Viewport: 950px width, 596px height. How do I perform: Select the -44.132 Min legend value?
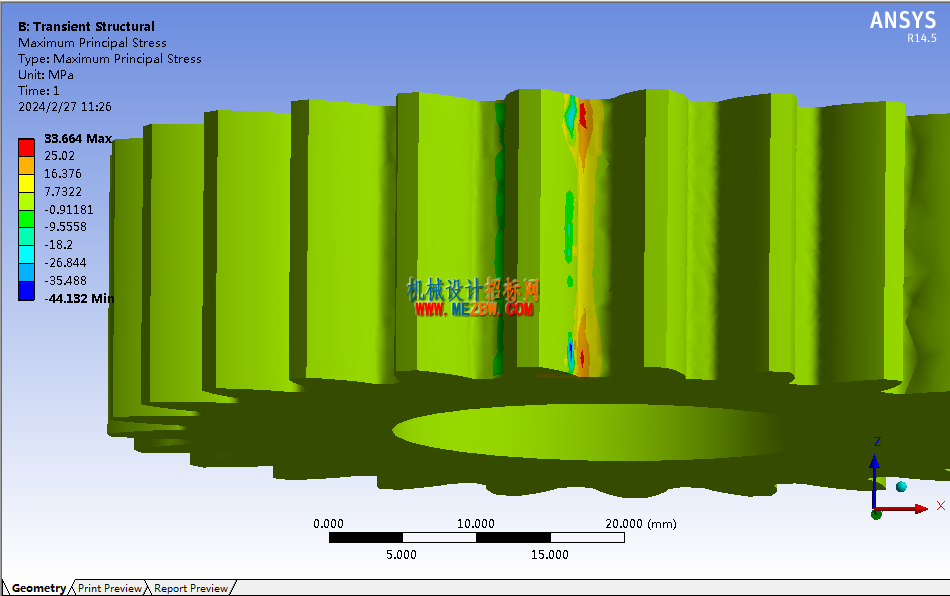click(x=79, y=299)
